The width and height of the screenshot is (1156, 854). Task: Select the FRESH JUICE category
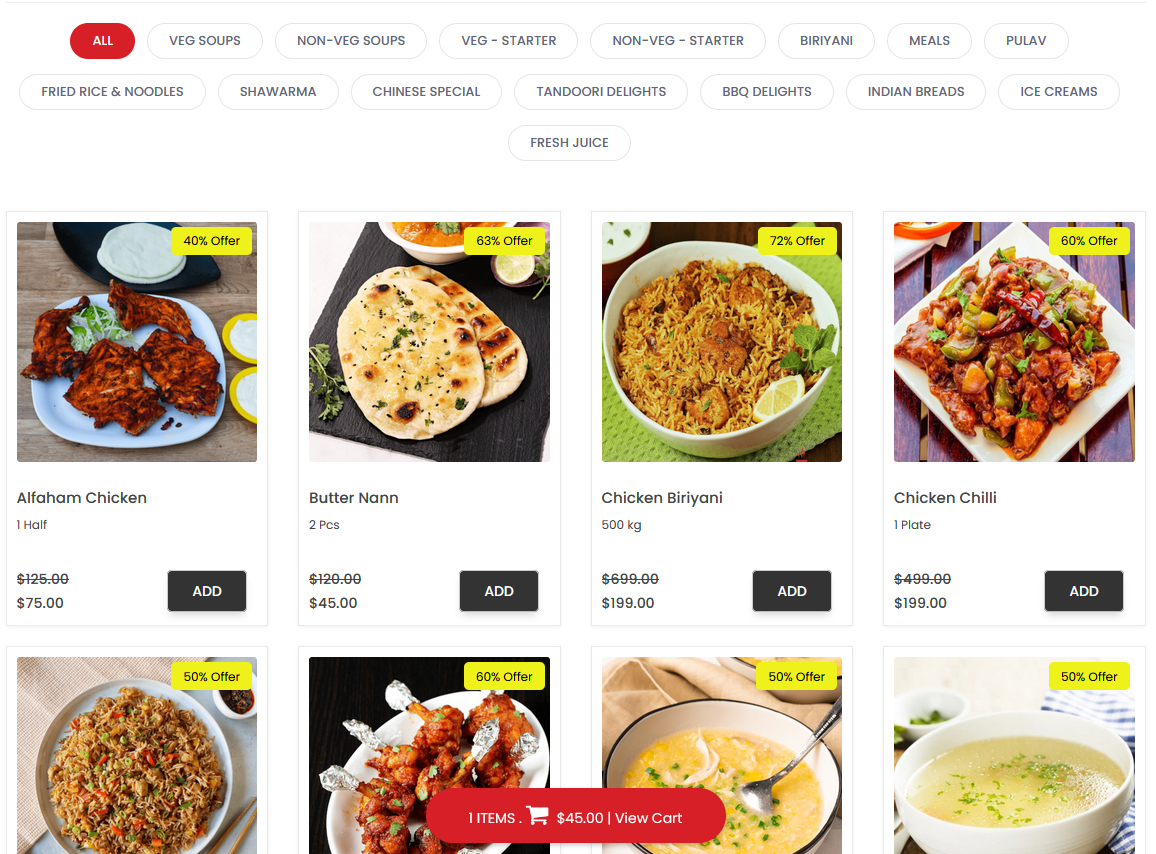coord(569,142)
